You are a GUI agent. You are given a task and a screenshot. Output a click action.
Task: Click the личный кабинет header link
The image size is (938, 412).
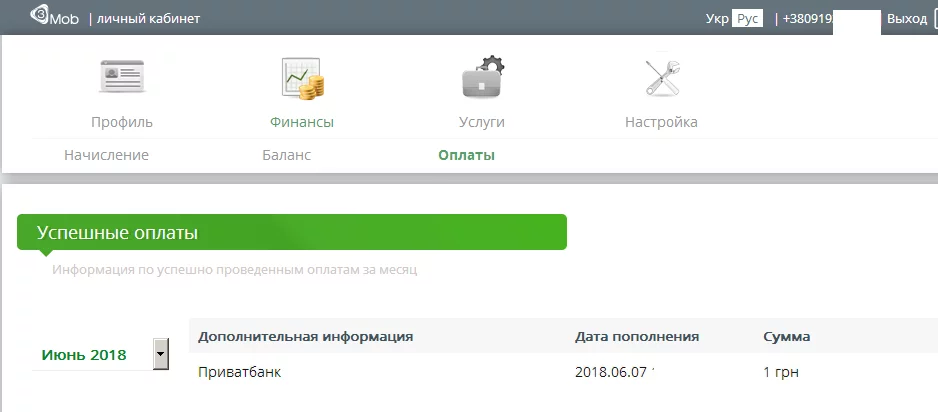tap(148, 19)
